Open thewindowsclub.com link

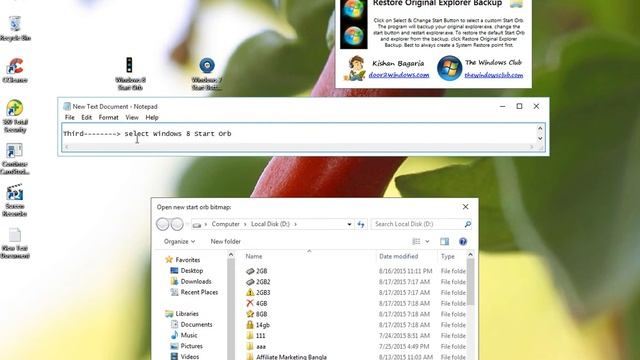tap(493, 75)
